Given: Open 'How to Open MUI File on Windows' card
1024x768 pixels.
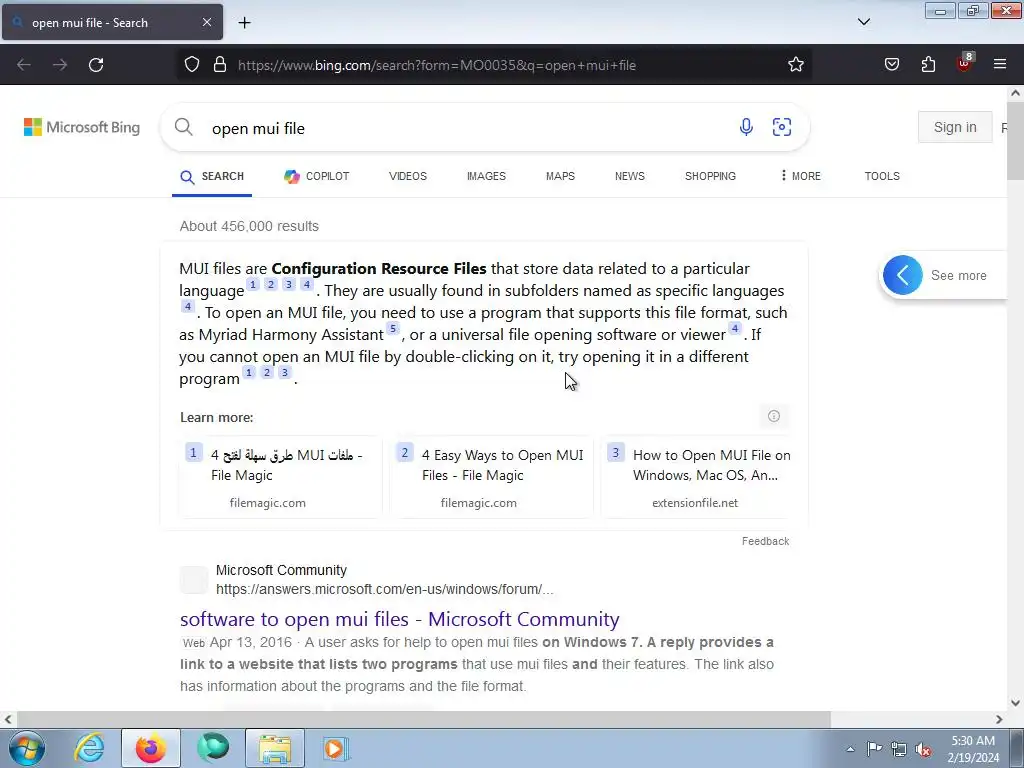Looking at the screenshot, I should [696, 477].
